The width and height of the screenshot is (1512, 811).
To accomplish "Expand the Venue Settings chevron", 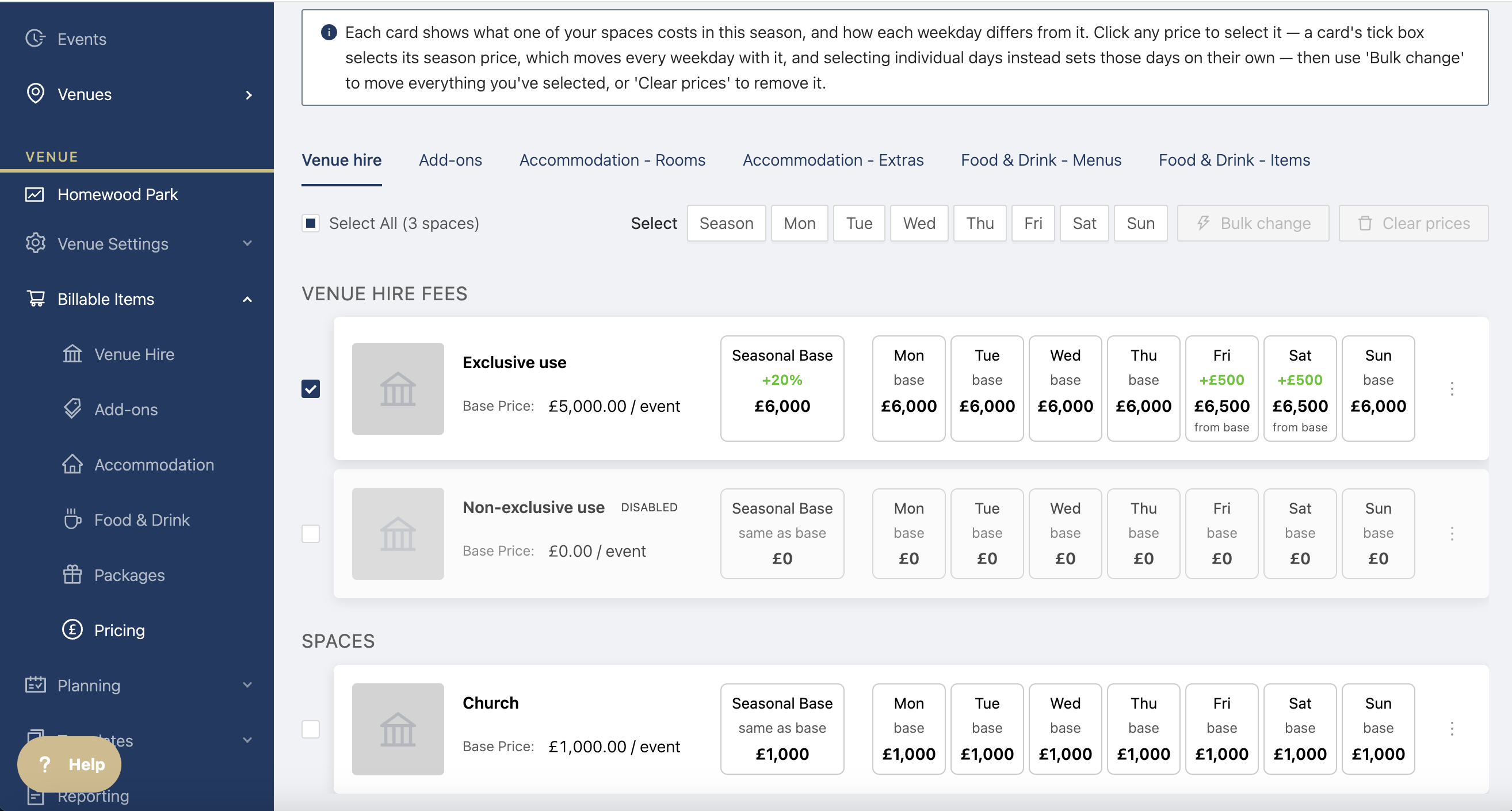I will [248, 243].
